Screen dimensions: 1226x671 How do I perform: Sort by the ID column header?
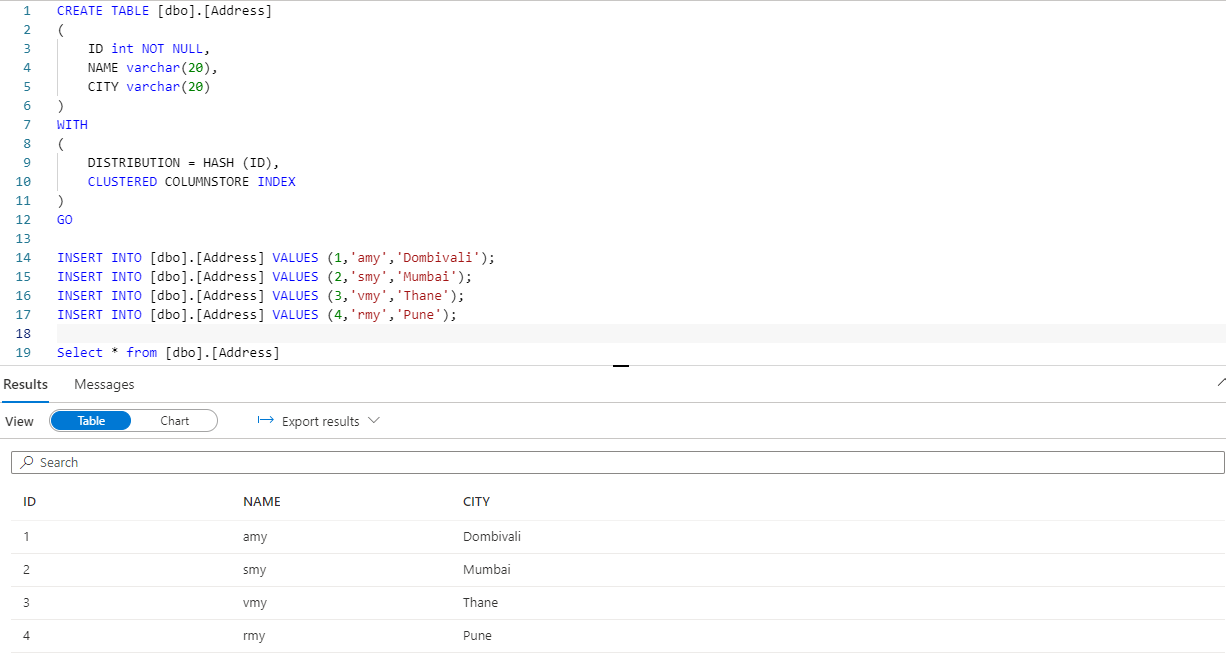30,501
